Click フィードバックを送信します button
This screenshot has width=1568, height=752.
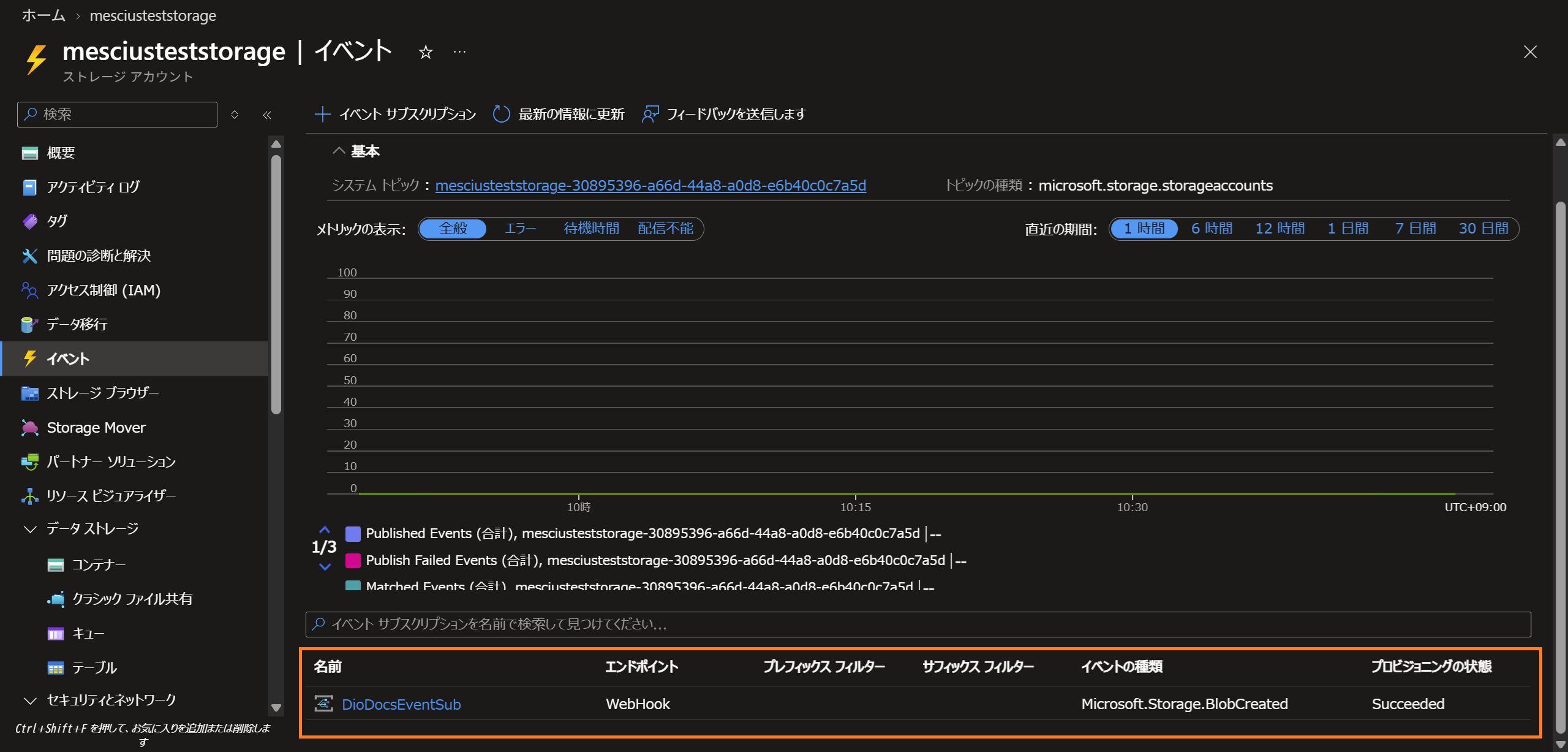723,114
